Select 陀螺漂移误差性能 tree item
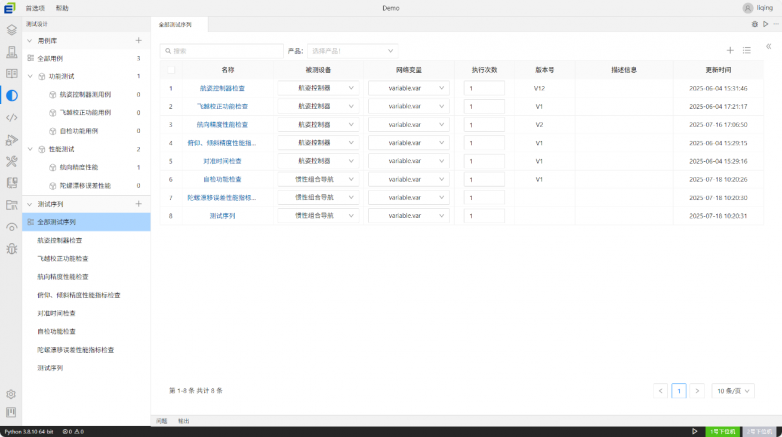Image resolution: width=782 pixels, height=437 pixels. 85,186
